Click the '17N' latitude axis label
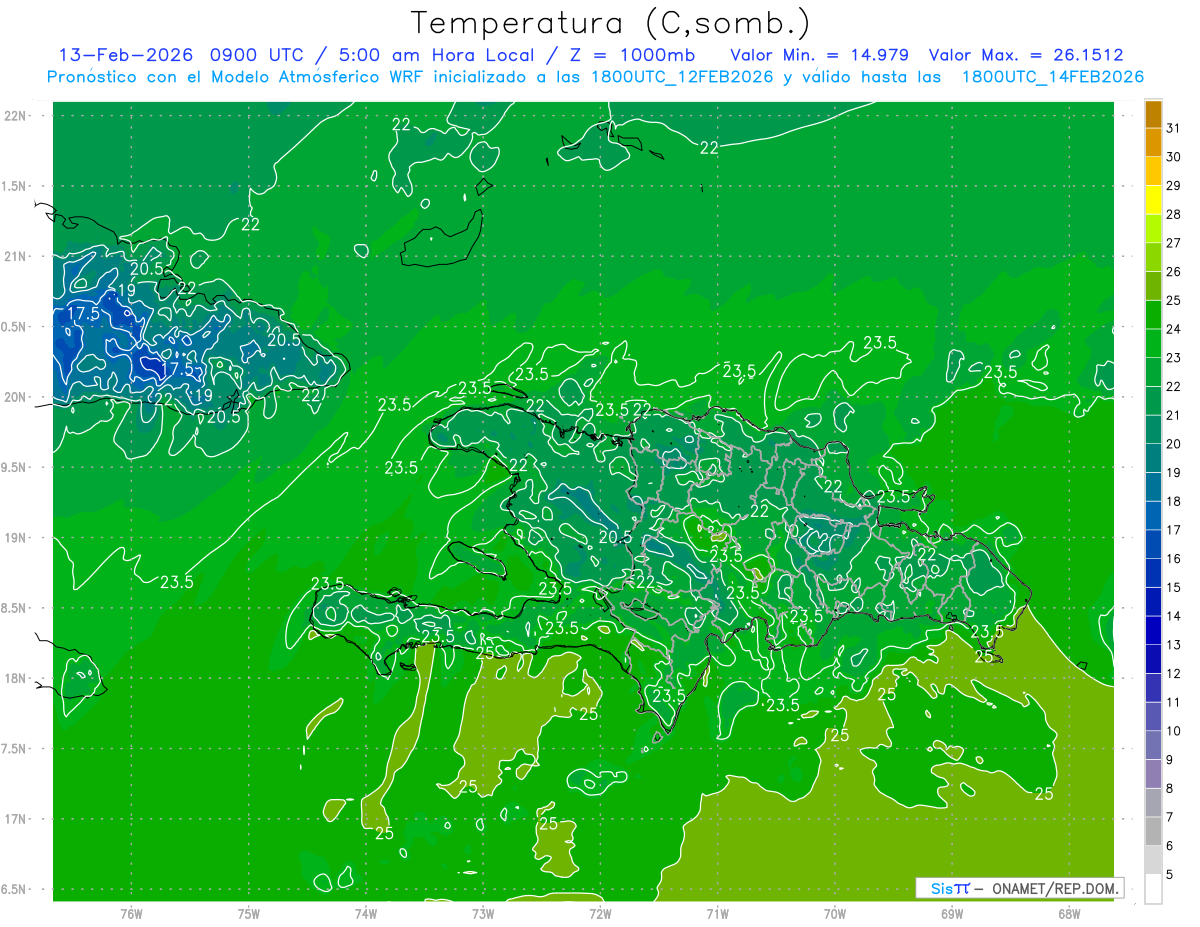Image resolution: width=1200 pixels, height=927 pixels. pyautogui.click(x=15, y=819)
